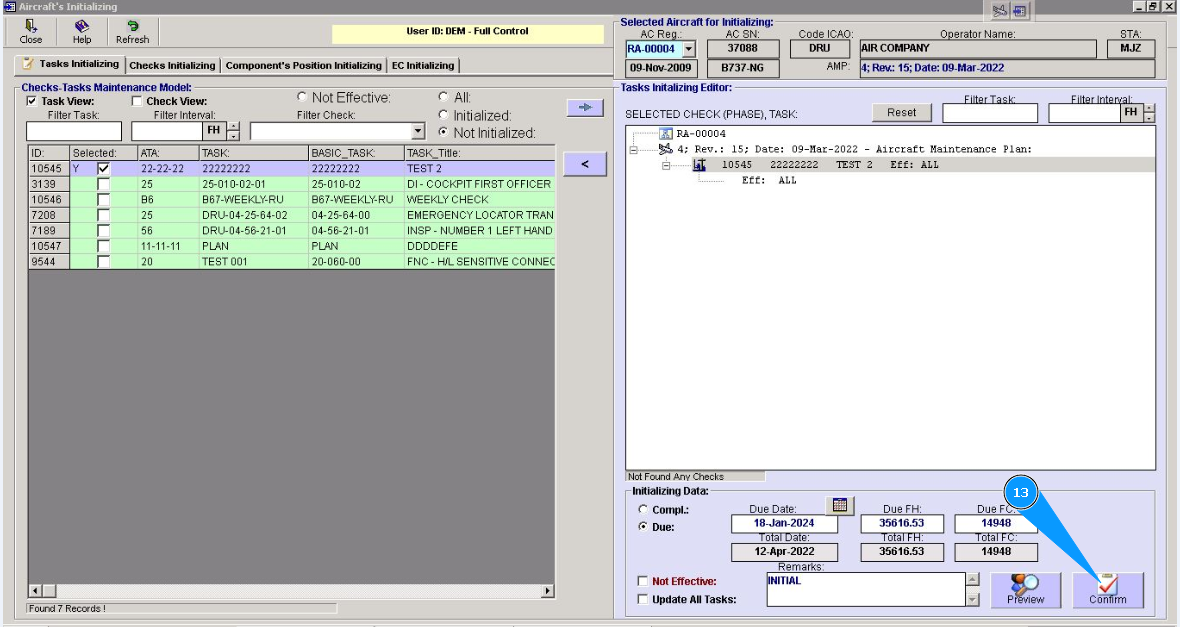Collapse the 10545 task tree node
Image resolution: width=1180 pixels, height=633 pixels.
click(665, 165)
